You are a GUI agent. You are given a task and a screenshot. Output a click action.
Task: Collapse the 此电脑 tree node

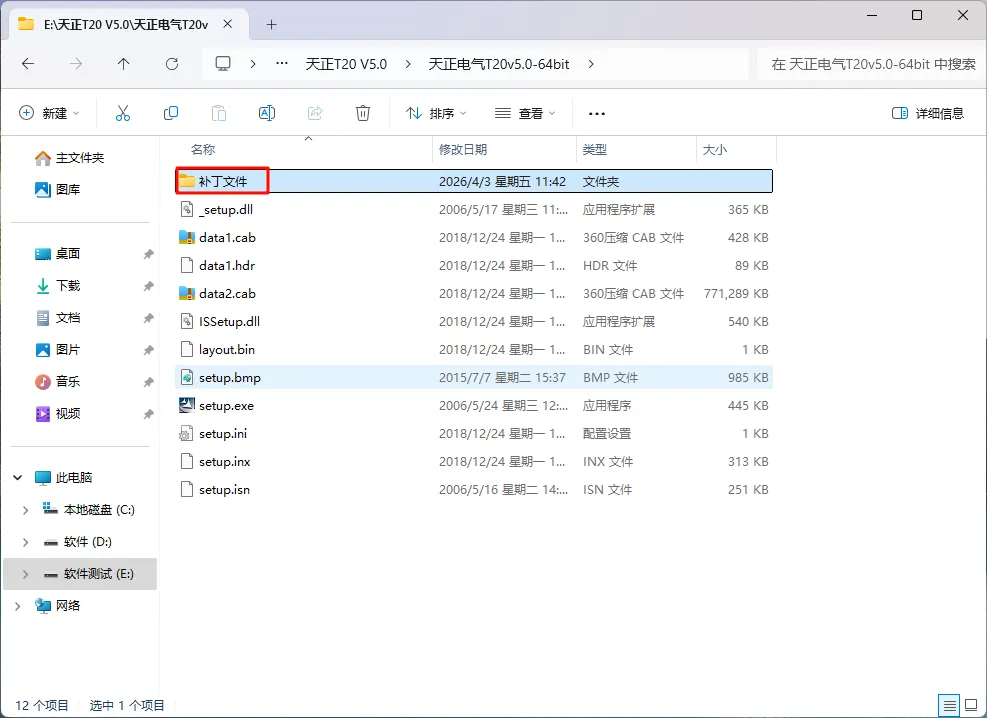tap(18, 478)
